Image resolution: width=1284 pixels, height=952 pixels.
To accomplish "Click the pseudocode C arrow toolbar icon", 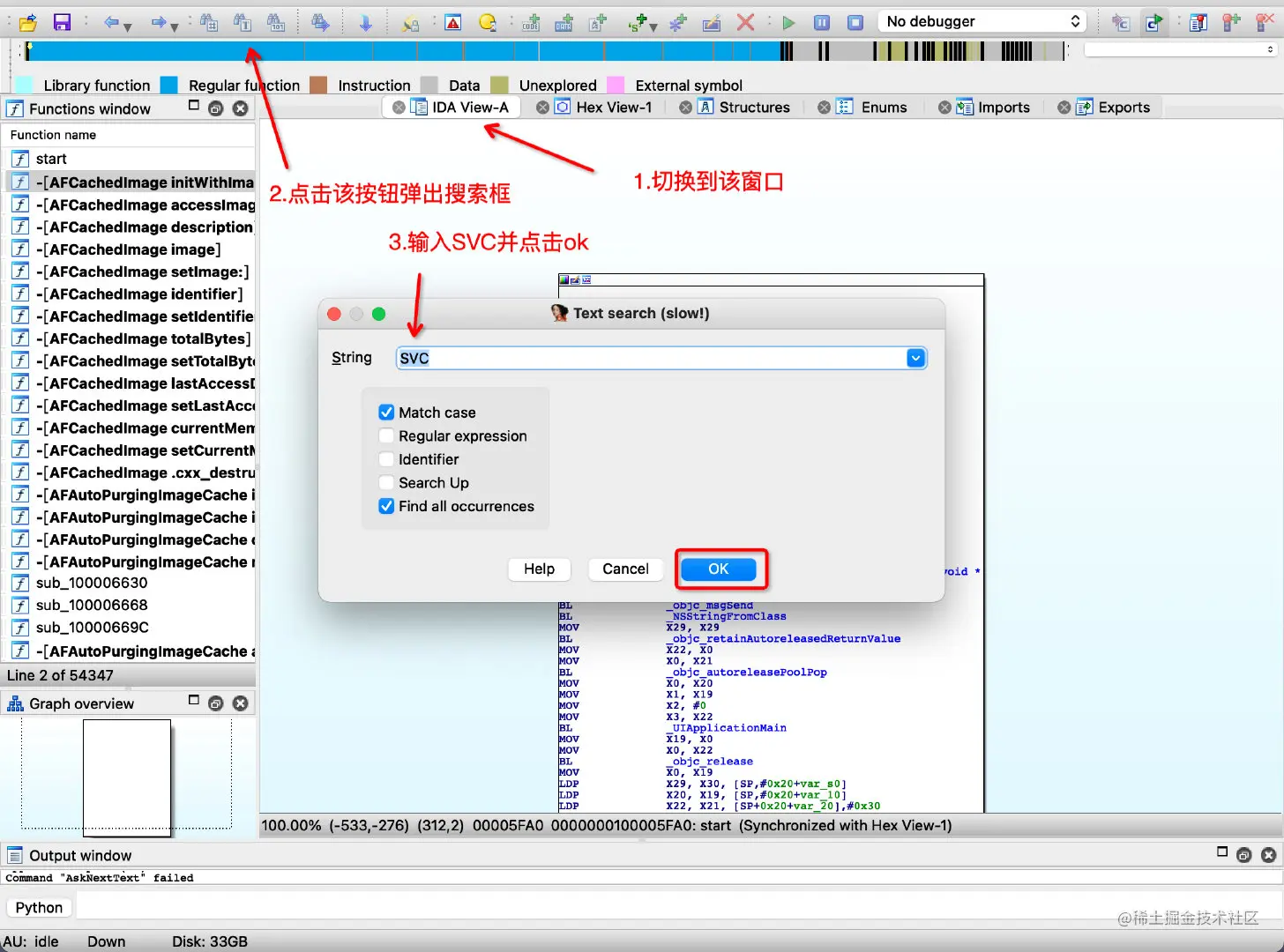I will pos(1153,22).
